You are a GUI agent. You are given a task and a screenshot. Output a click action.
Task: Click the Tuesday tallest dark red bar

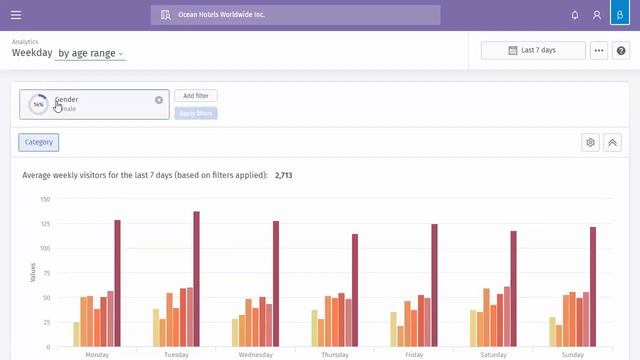[197, 279]
